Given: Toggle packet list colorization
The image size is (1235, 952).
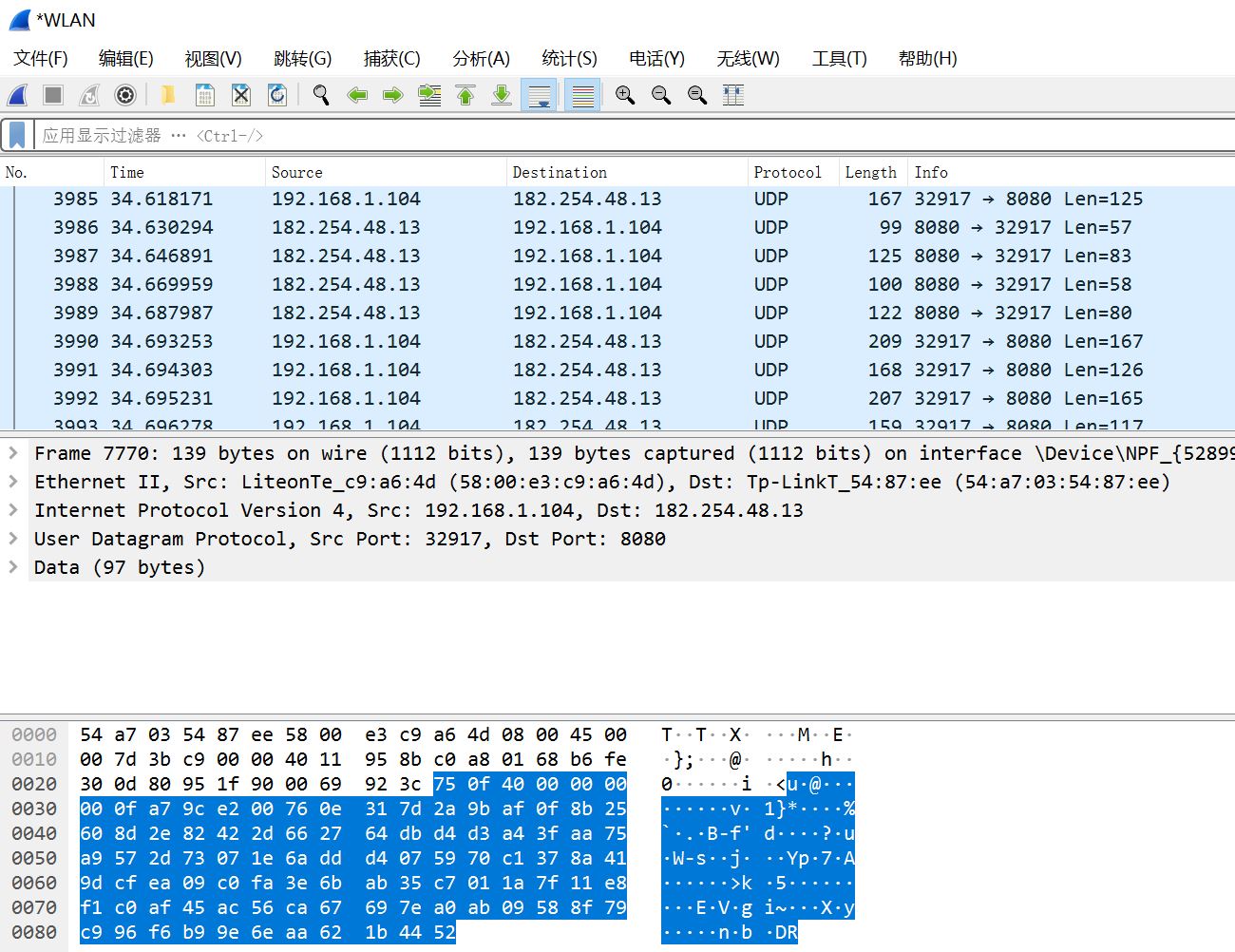Looking at the screenshot, I should (x=582, y=95).
